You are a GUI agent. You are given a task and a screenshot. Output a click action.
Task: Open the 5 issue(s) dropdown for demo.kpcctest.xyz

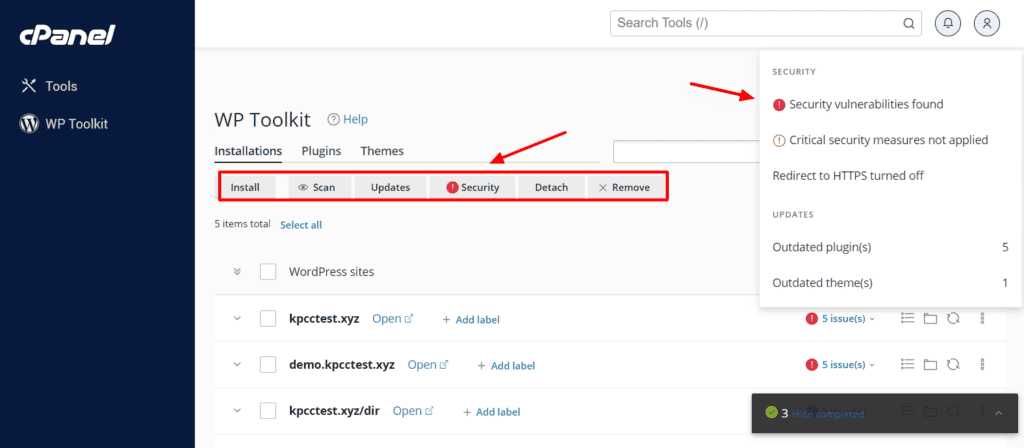[x=840, y=365]
